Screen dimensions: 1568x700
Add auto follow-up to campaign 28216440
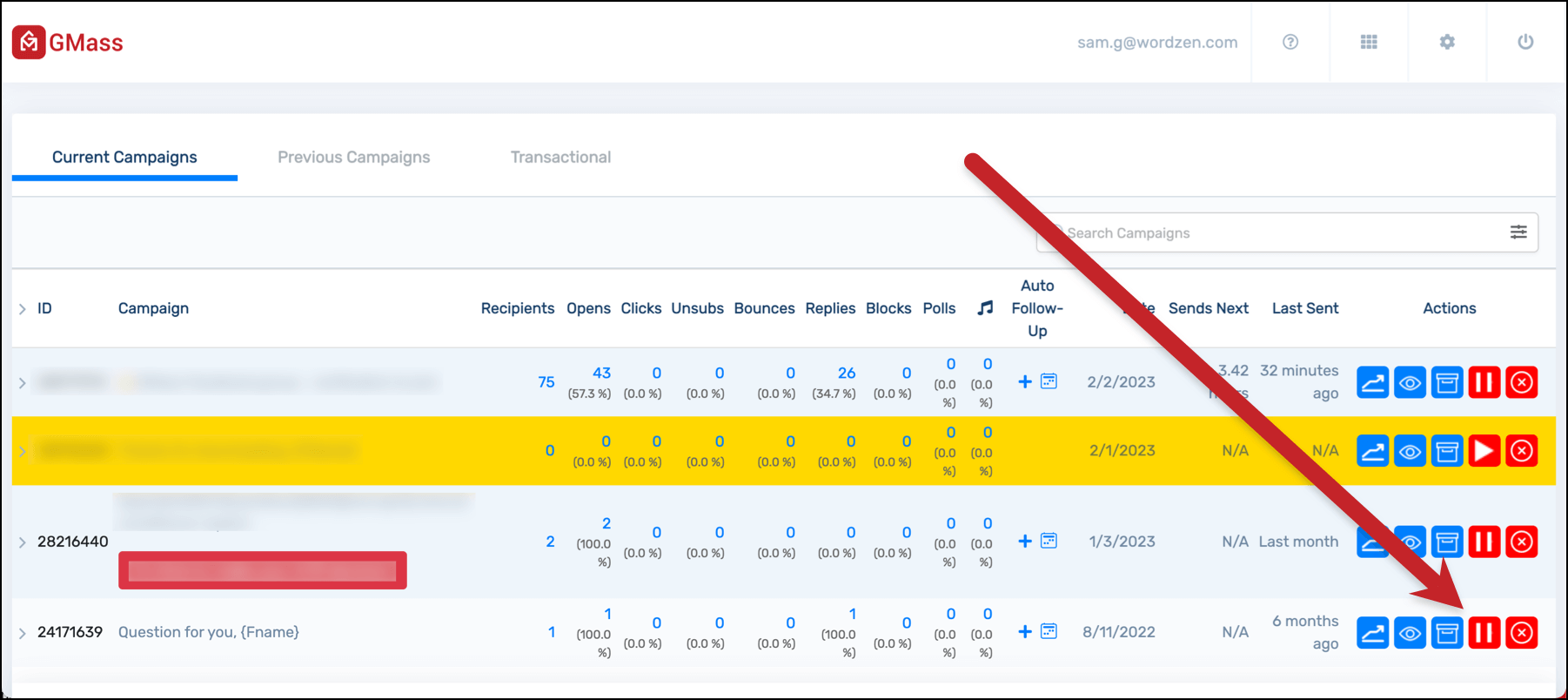click(x=1025, y=541)
